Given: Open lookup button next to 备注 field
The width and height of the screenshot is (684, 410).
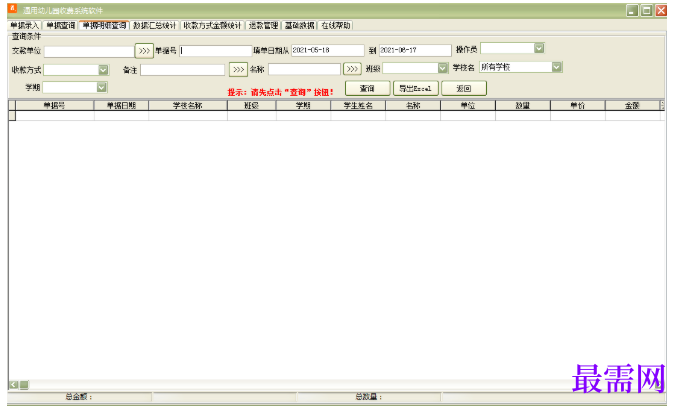Looking at the screenshot, I should [238, 69].
